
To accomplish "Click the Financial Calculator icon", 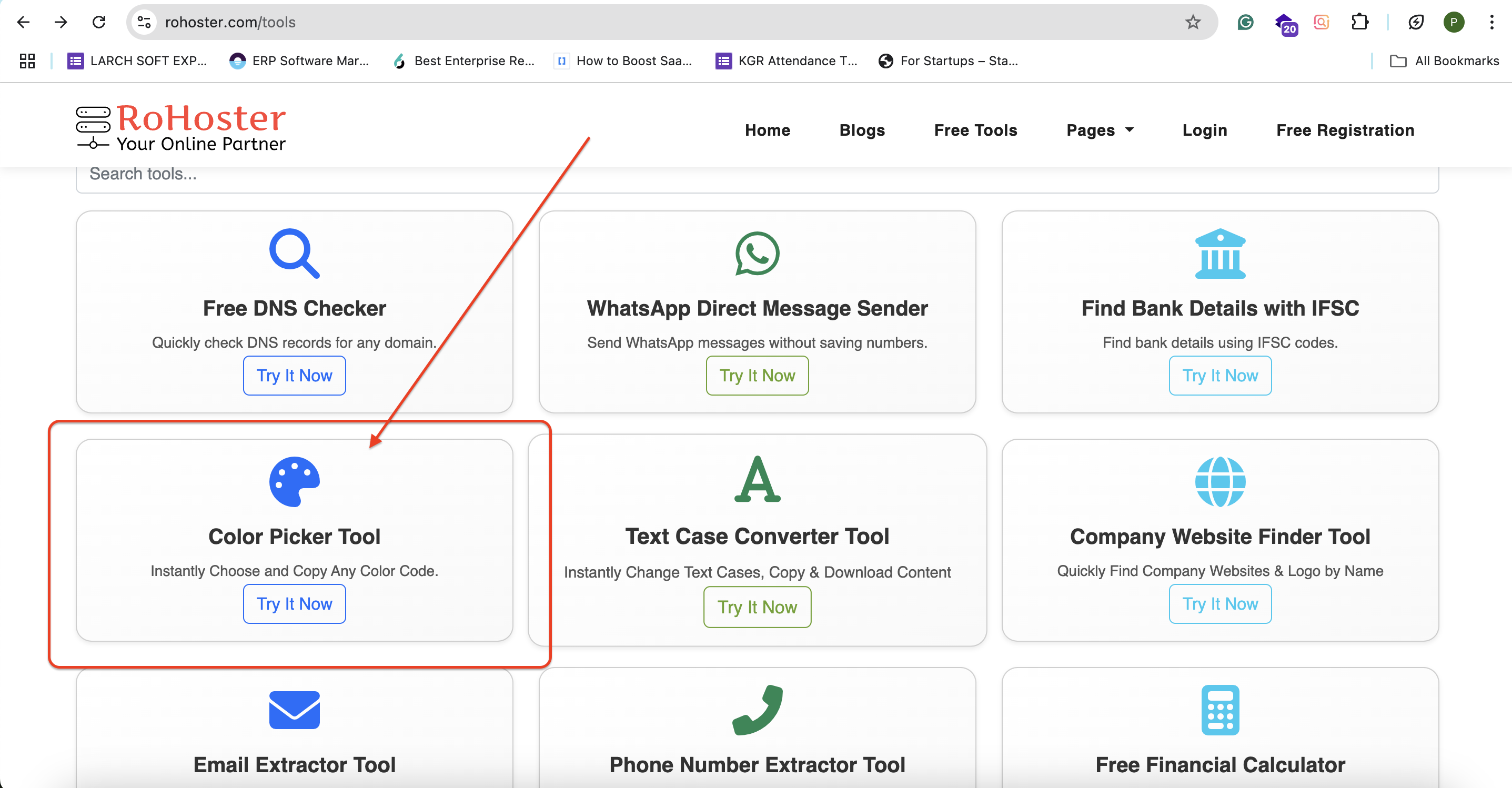I will (x=1219, y=710).
